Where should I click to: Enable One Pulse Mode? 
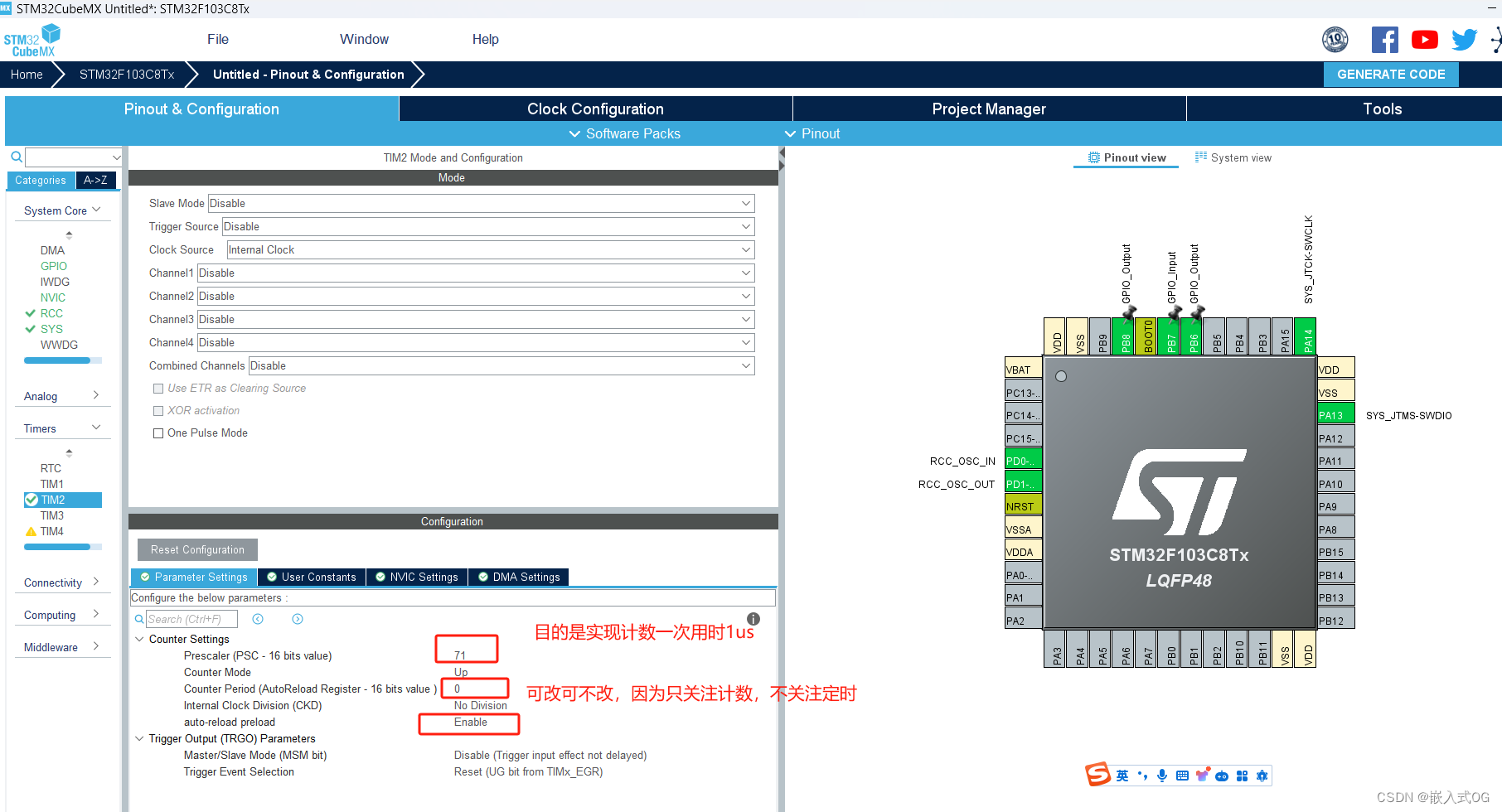(x=158, y=433)
